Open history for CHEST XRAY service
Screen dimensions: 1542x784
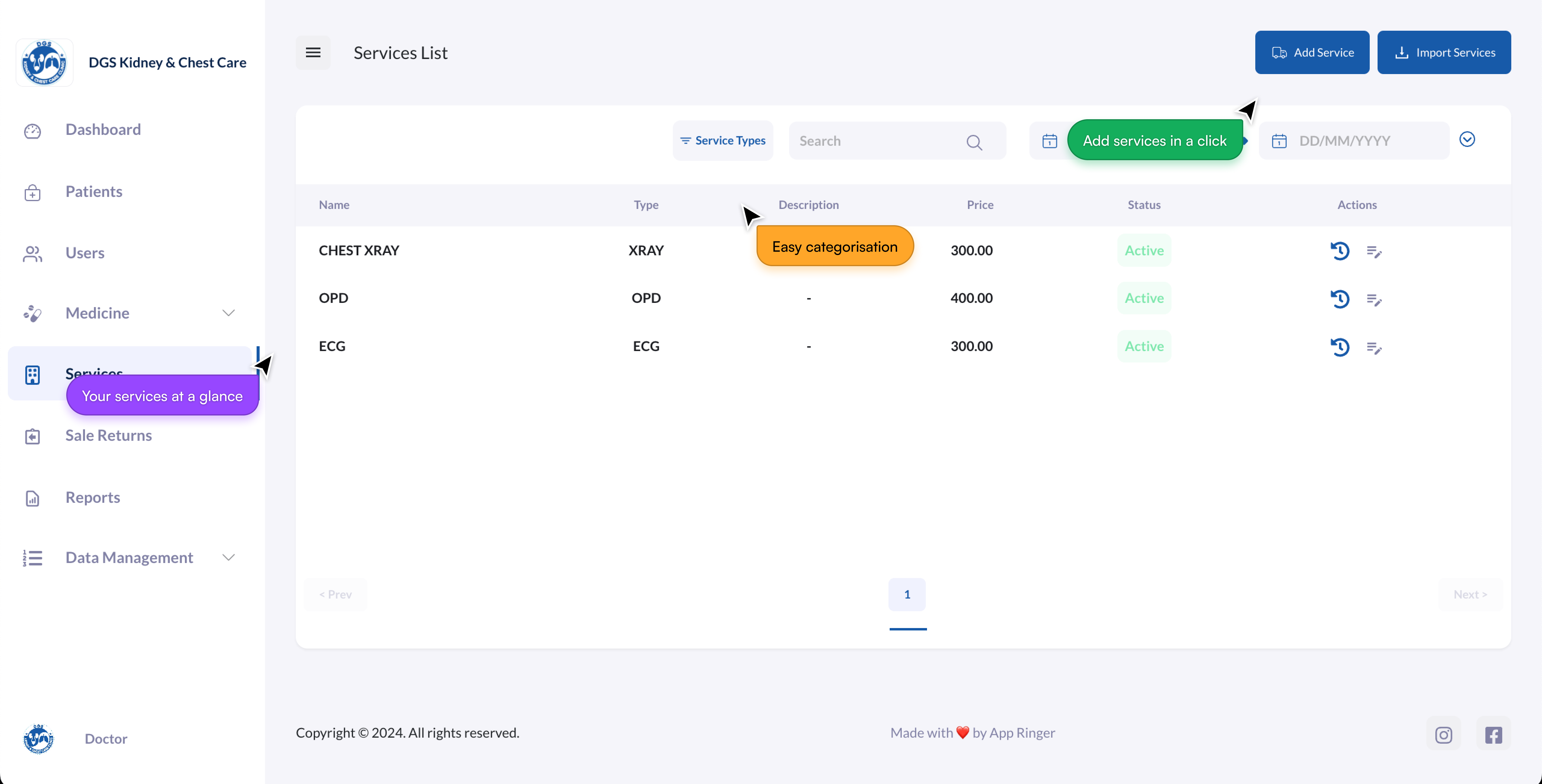point(1340,251)
